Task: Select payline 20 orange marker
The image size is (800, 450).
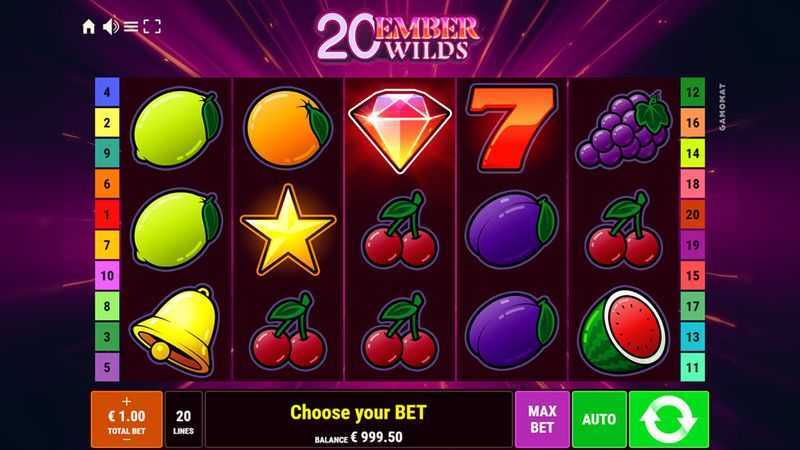Action: point(692,214)
